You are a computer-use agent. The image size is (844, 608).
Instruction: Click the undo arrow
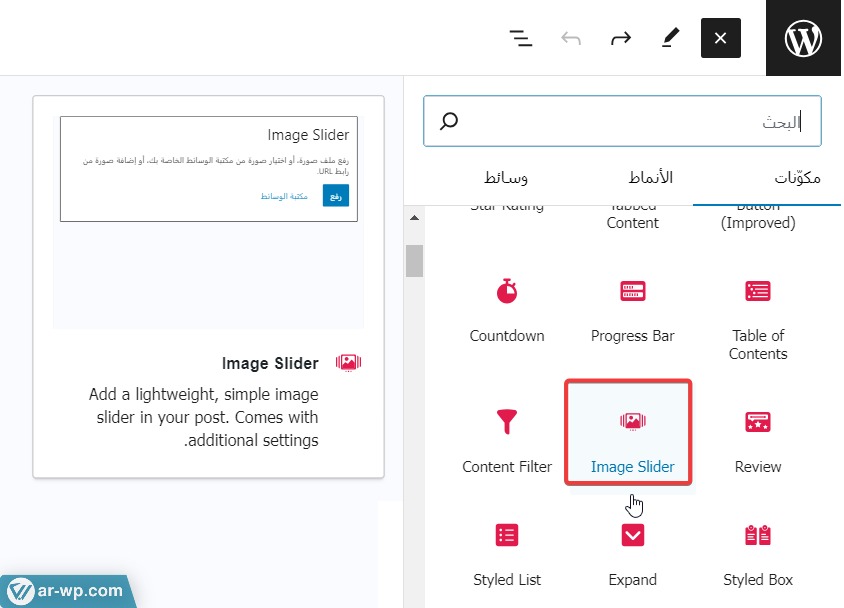571,39
